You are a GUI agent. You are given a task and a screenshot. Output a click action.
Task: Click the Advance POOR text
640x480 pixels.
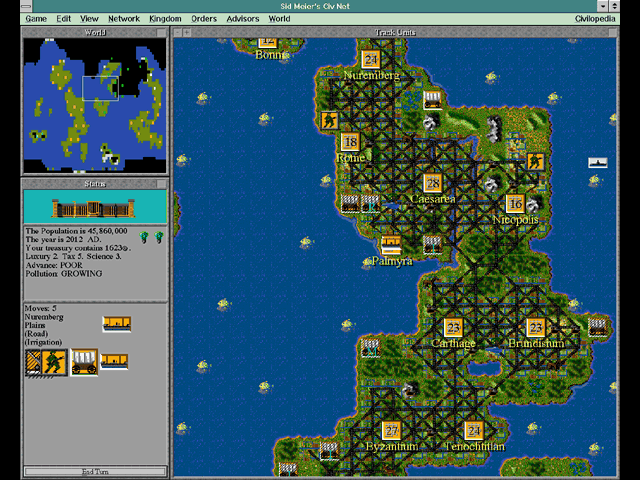[x=54, y=265]
